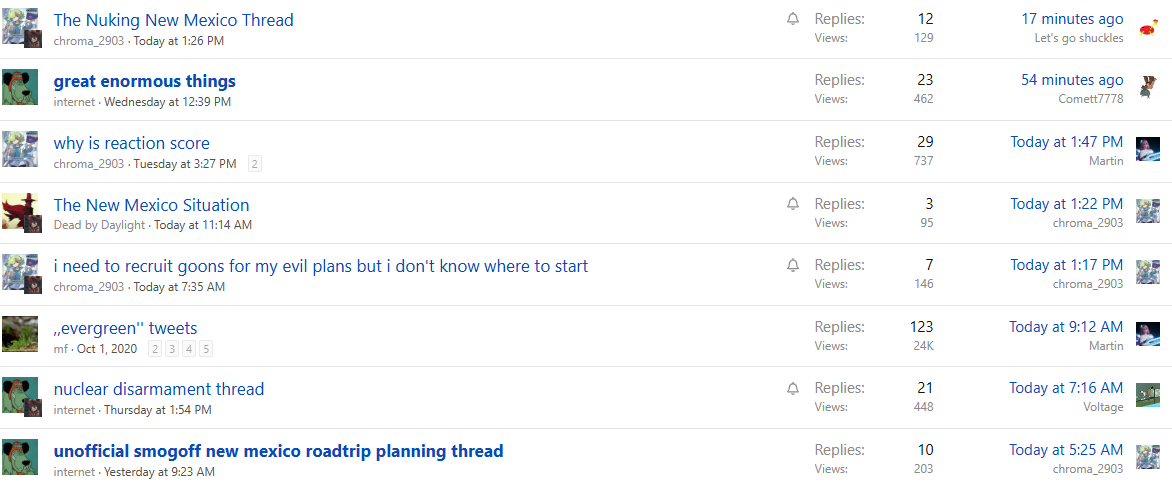This screenshot has height=488, width=1172.
Task: Open page 3 of evergreen tweets thread
Action: [x=172, y=349]
